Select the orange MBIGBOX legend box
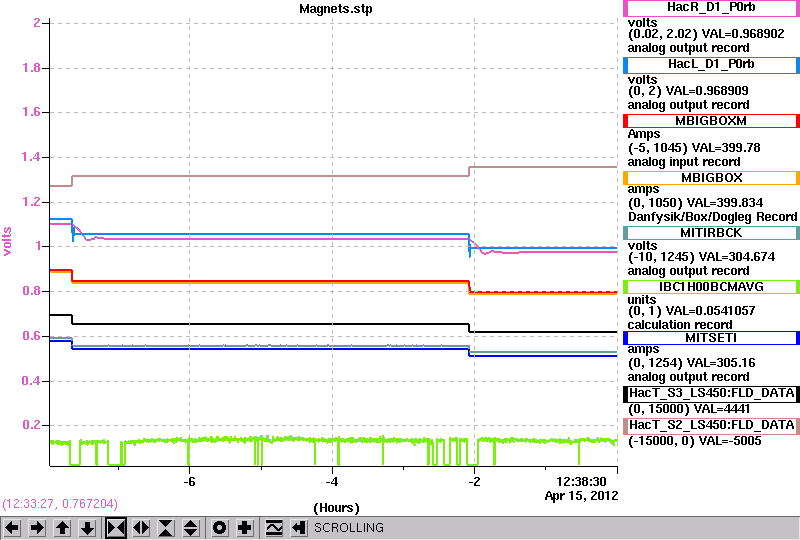 pyautogui.click(x=711, y=178)
